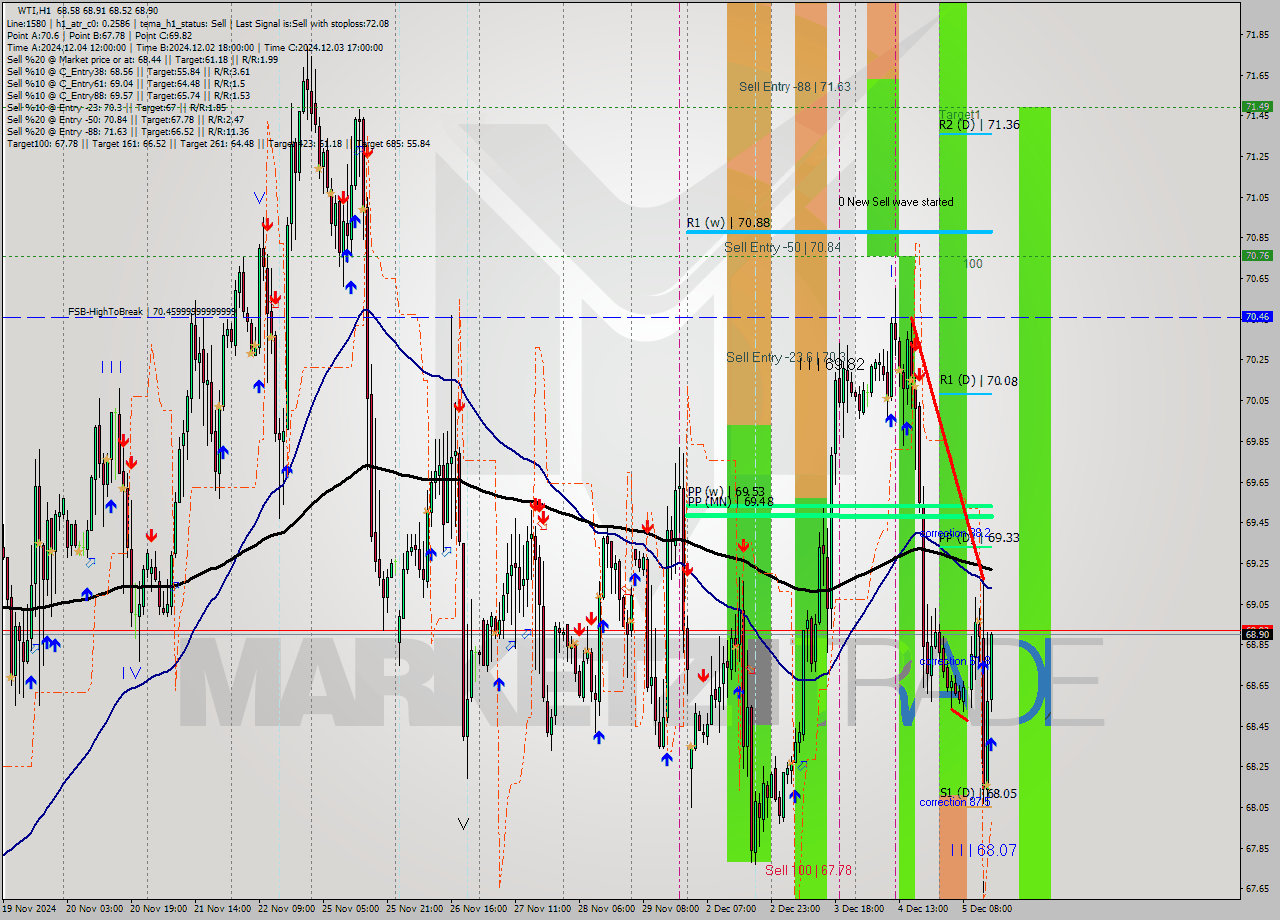The height and width of the screenshot is (920, 1280).
Task: Click the 'Sell %10 @ Entry -23: 70.3' row
Action: click(x=116, y=107)
